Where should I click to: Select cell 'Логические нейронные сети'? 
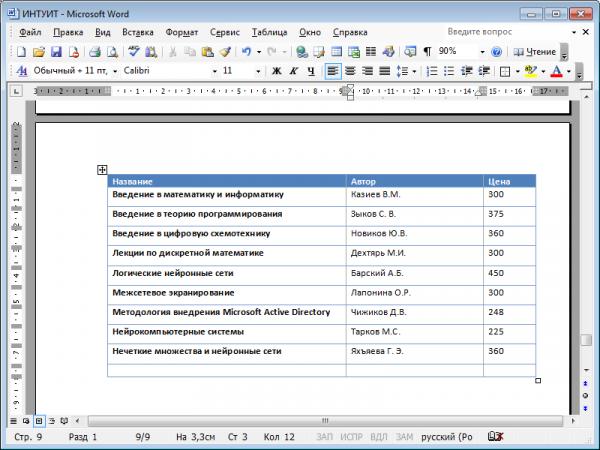click(227, 274)
